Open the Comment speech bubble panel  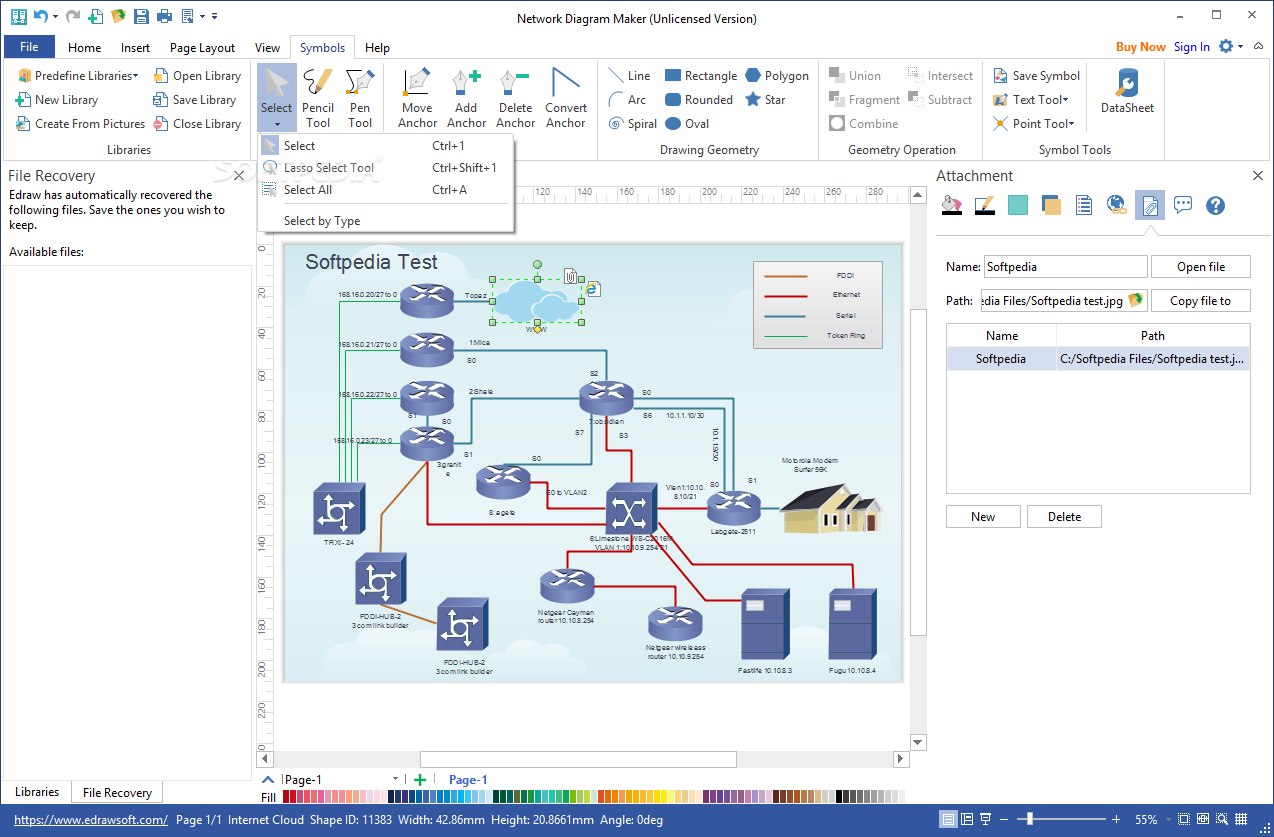[x=1183, y=205]
